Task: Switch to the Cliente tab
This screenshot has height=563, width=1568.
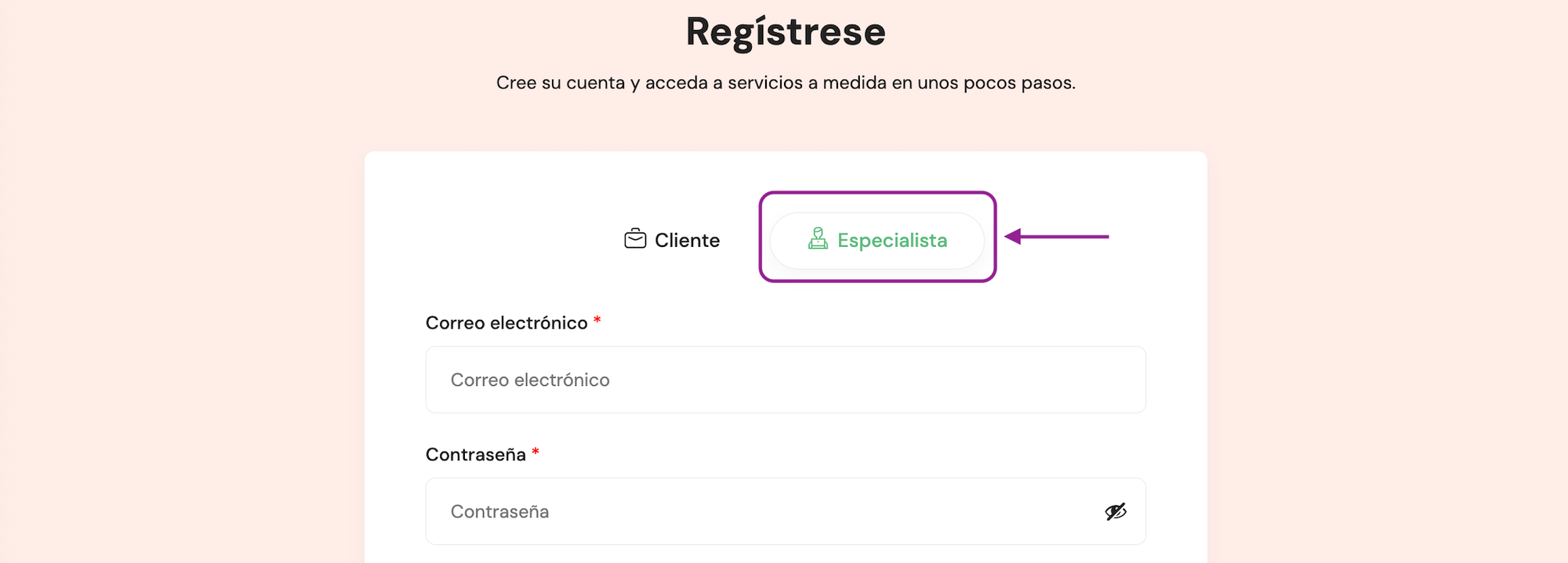Action: 672,240
